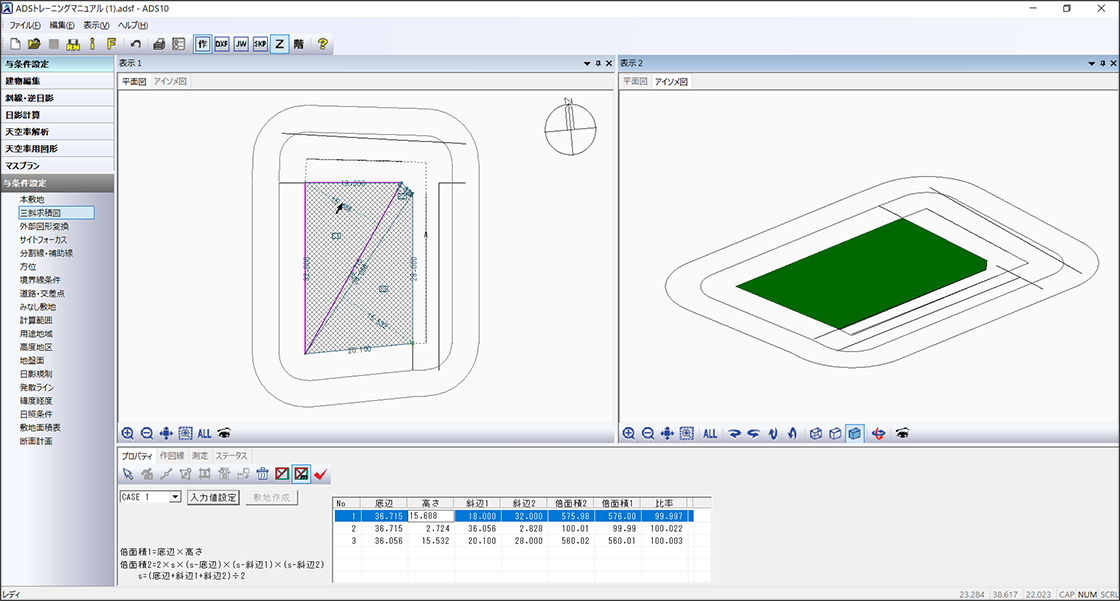Edit the 高さ field showing 15.688
This screenshot has width=1120, height=601.
tap(431, 516)
